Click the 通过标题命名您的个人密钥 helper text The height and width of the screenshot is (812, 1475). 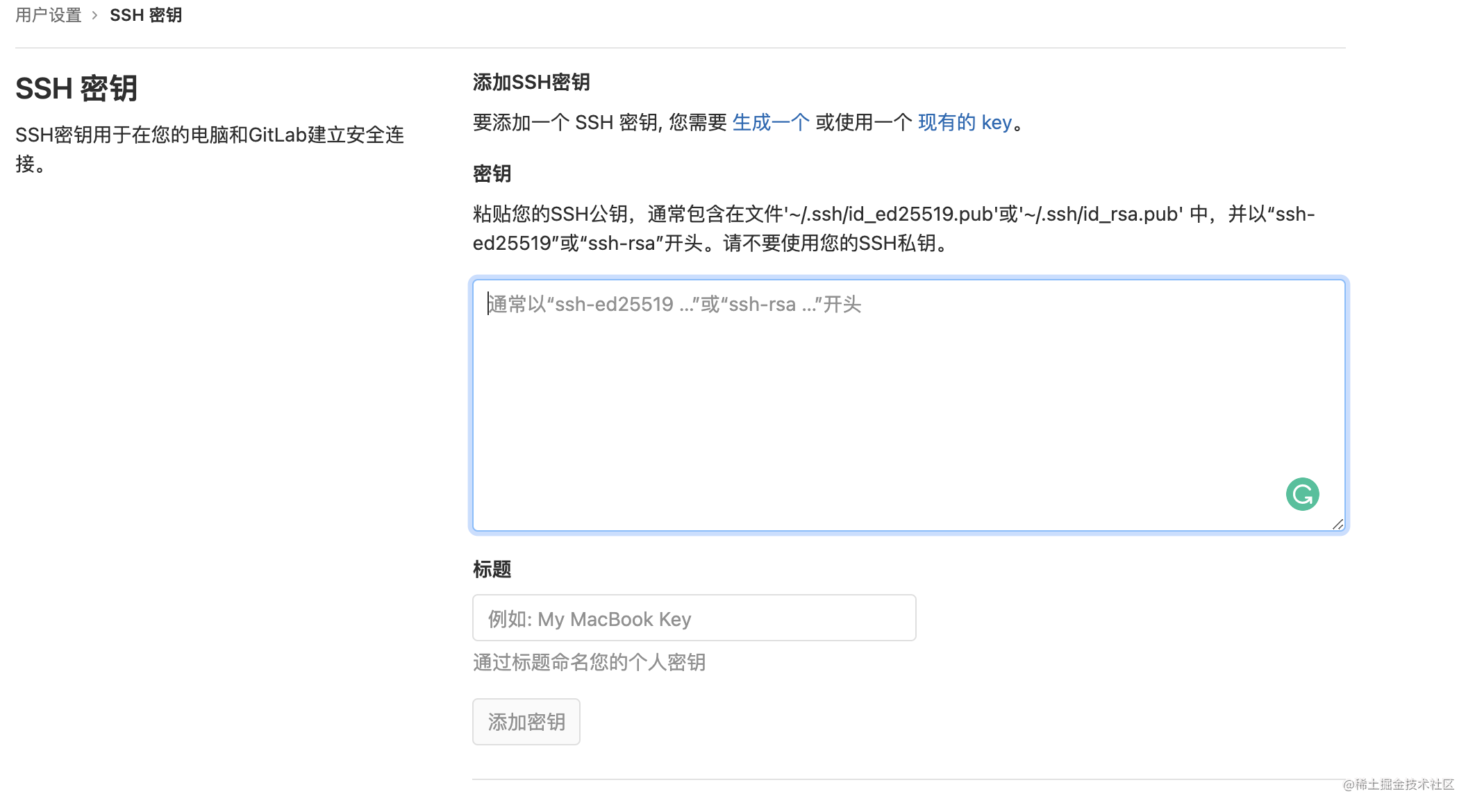(589, 662)
